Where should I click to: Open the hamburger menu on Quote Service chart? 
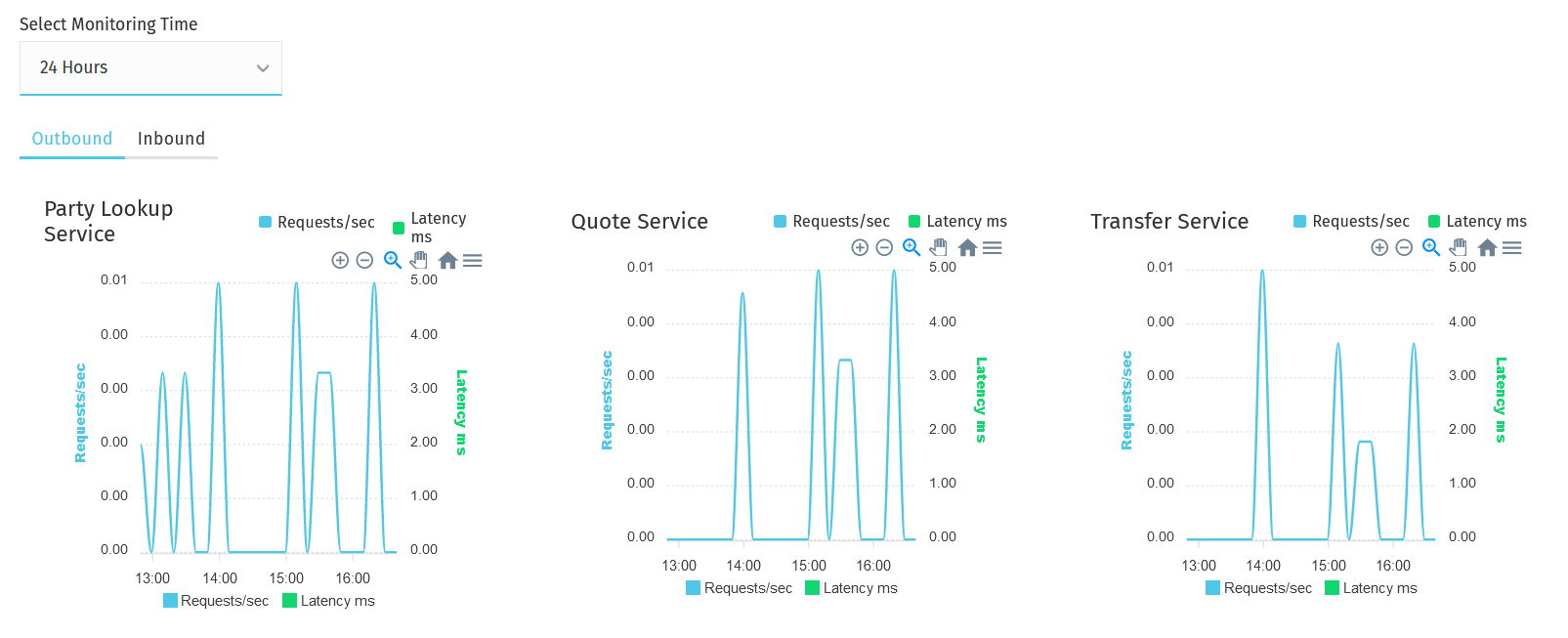tap(993, 247)
